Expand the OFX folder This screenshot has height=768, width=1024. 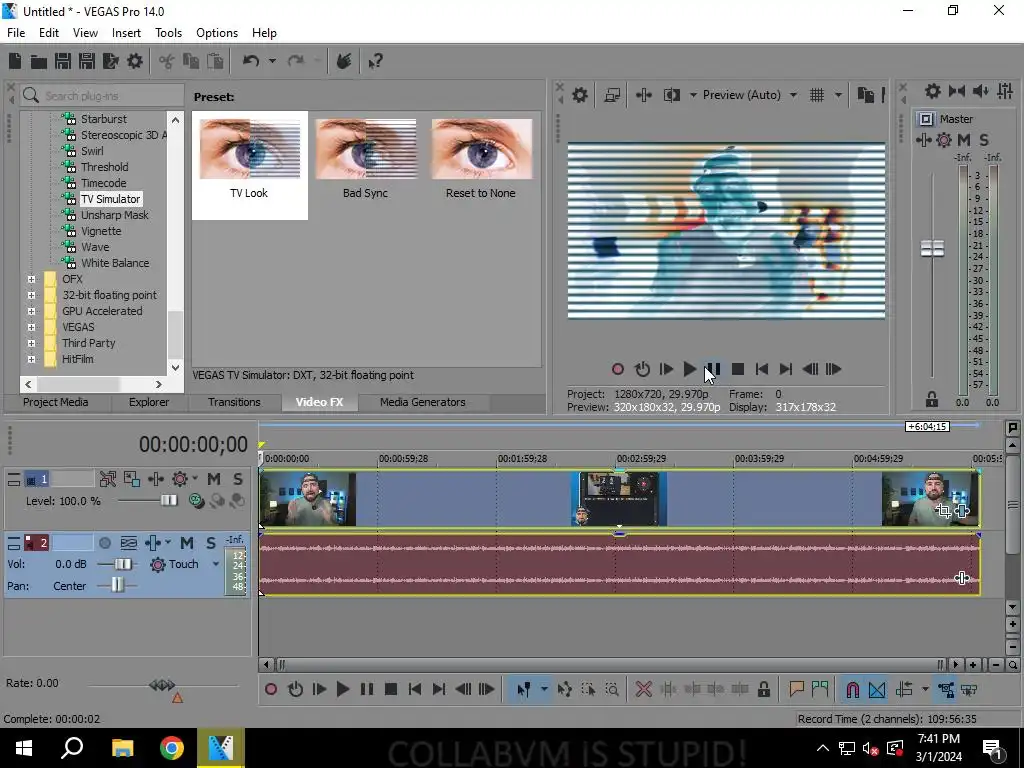31,280
